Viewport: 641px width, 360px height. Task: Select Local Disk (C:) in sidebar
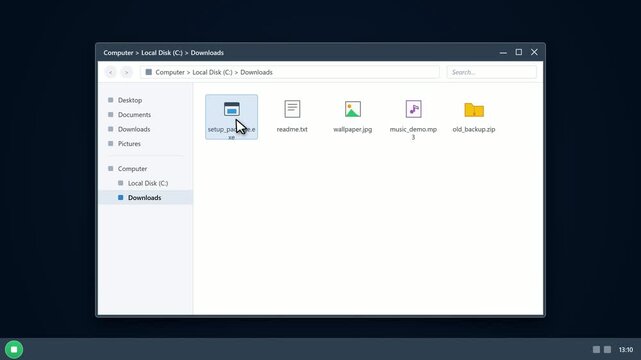[146, 183]
